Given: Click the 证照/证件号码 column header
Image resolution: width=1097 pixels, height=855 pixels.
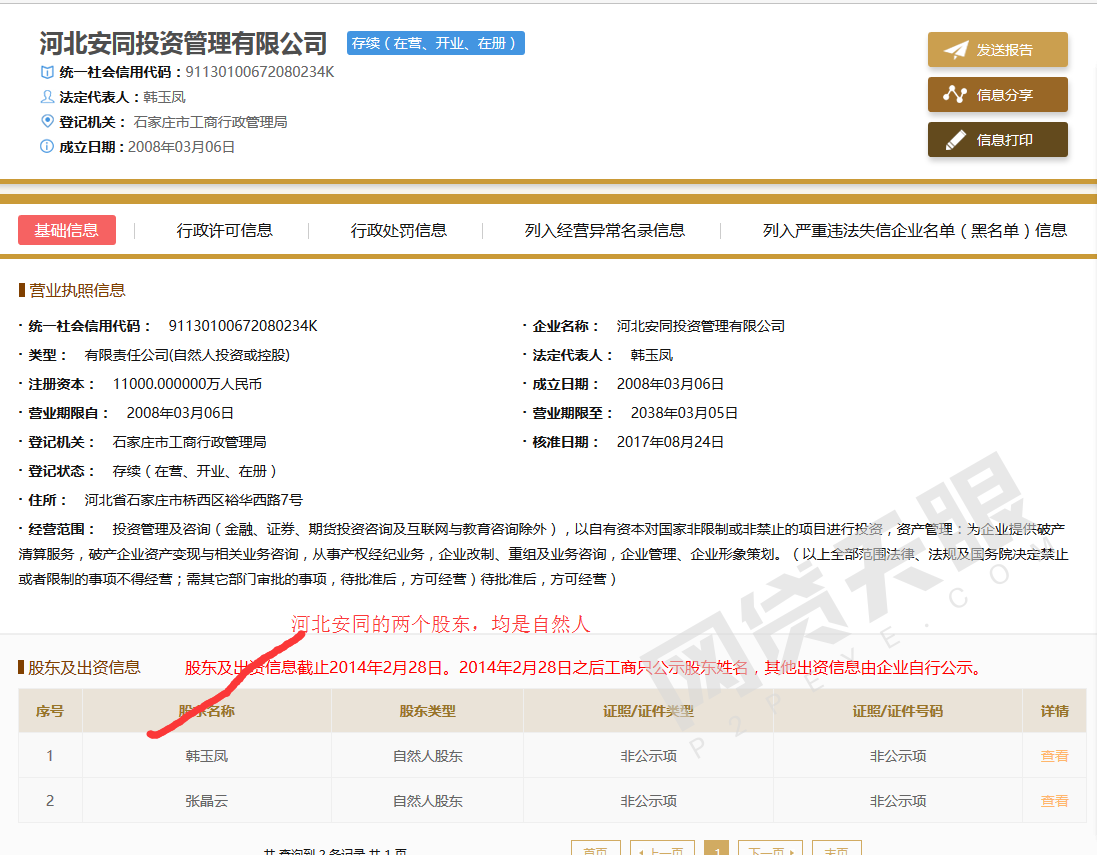Looking at the screenshot, I should coord(898,711).
